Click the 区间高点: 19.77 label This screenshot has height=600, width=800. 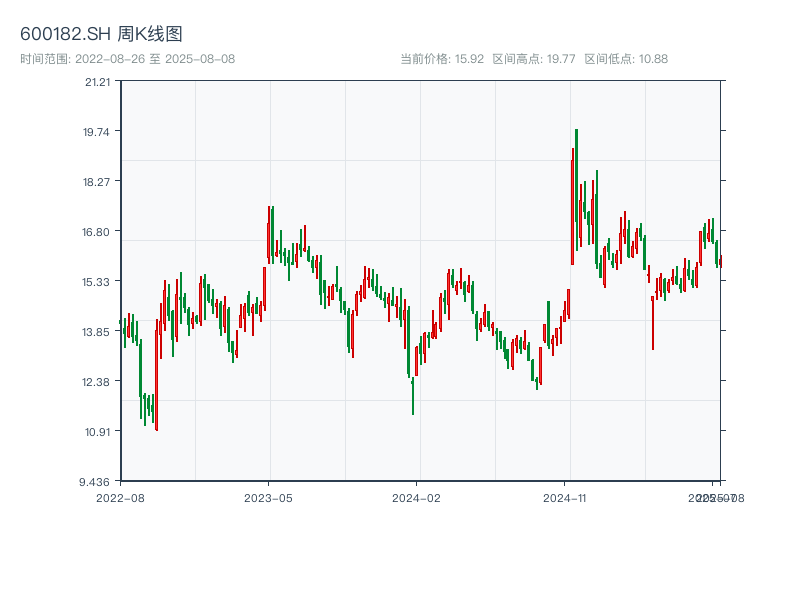pyautogui.click(x=534, y=59)
